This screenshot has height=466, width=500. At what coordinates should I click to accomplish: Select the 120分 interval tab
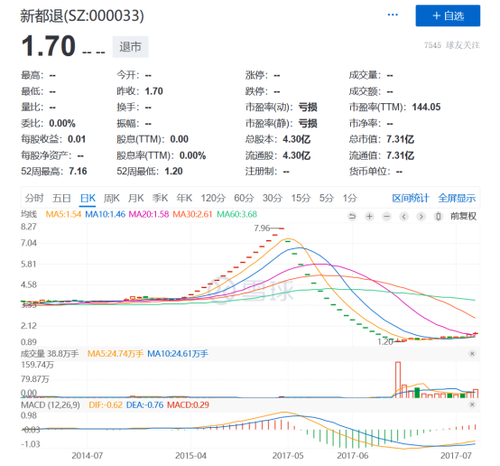pos(213,198)
